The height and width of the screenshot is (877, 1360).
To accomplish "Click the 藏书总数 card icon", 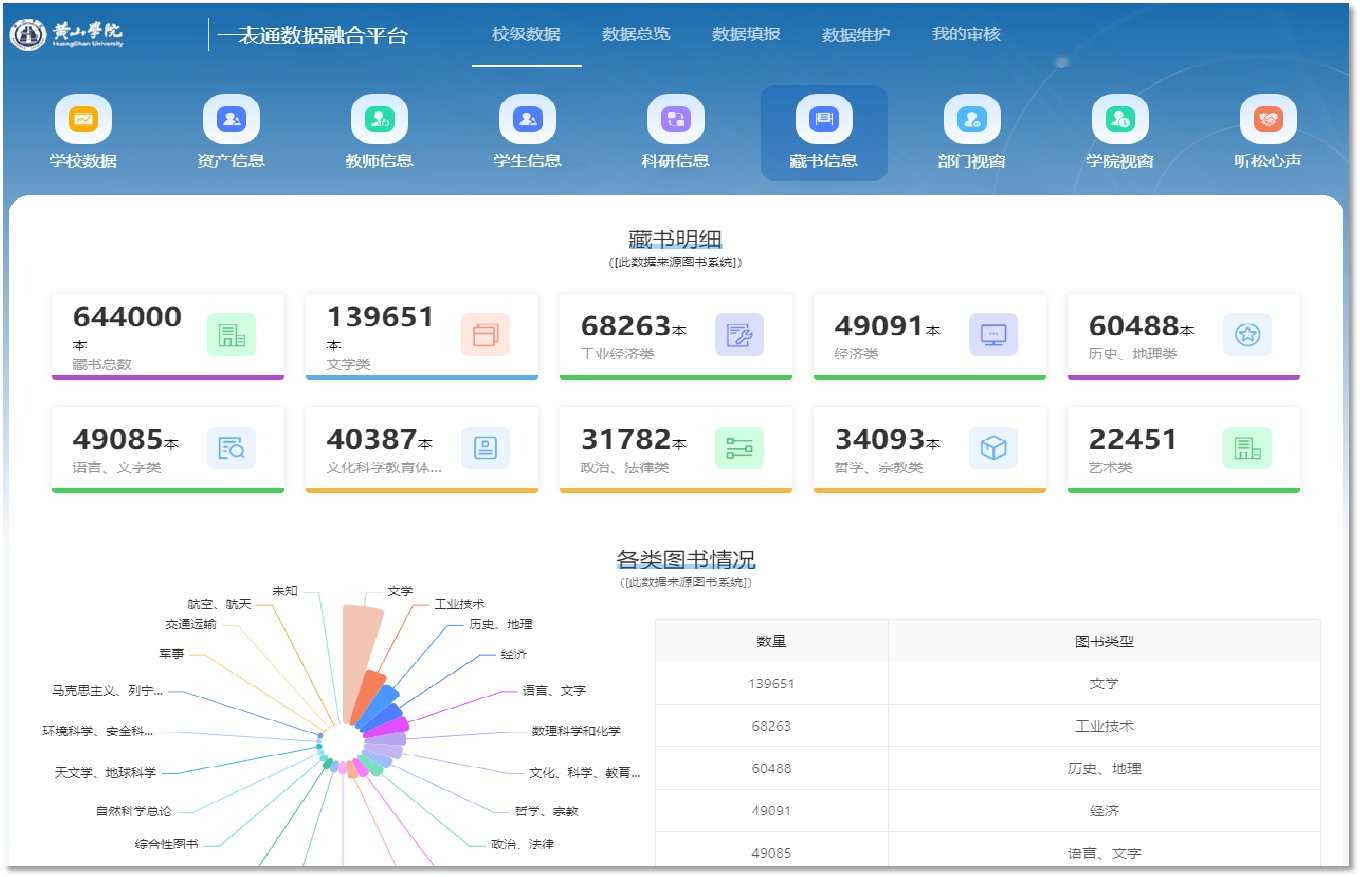I will tap(231, 335).
